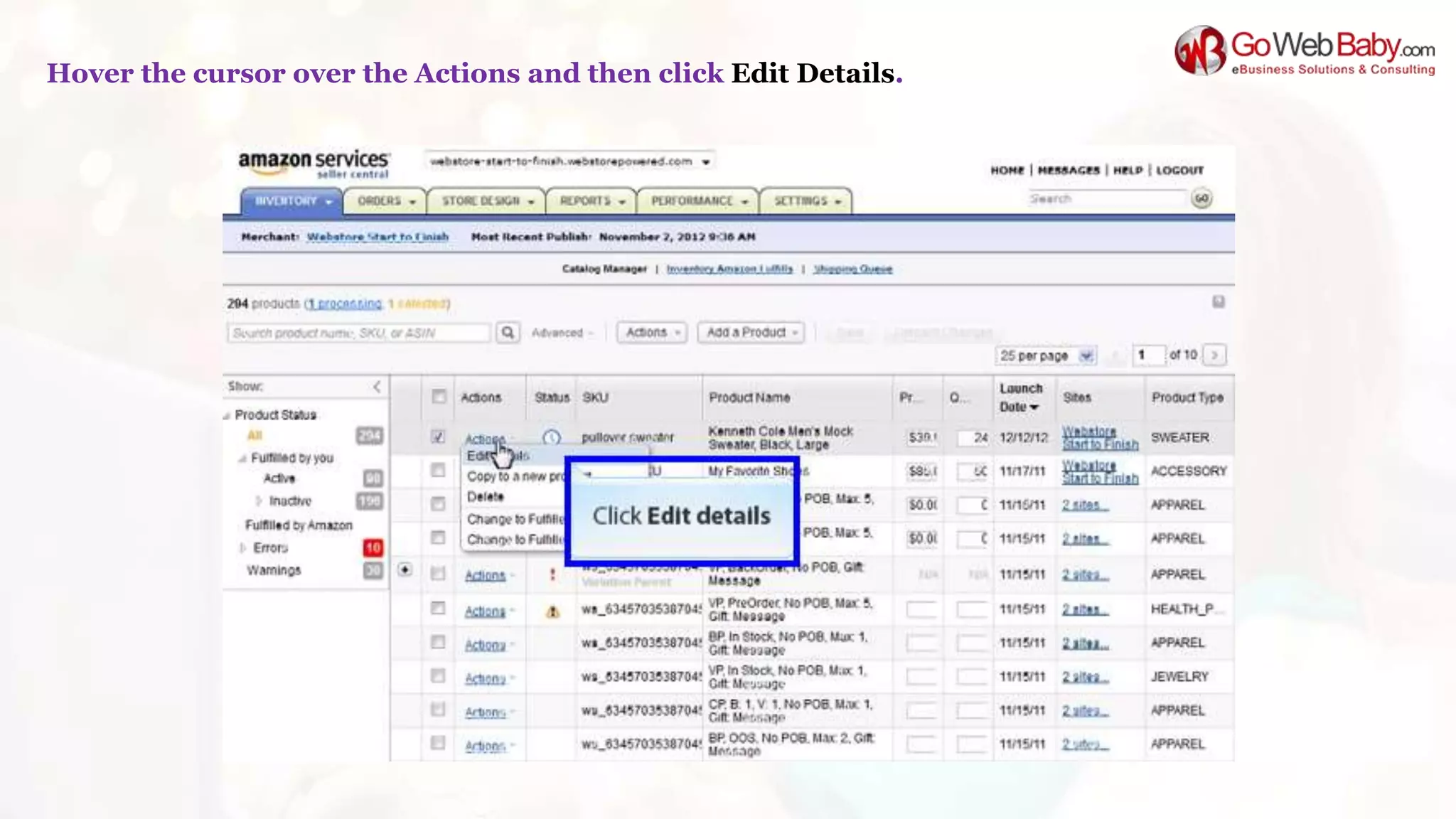Open Actions link for JEWELRY row
This screenshot has width=1456, height=819.
(486, 679)
